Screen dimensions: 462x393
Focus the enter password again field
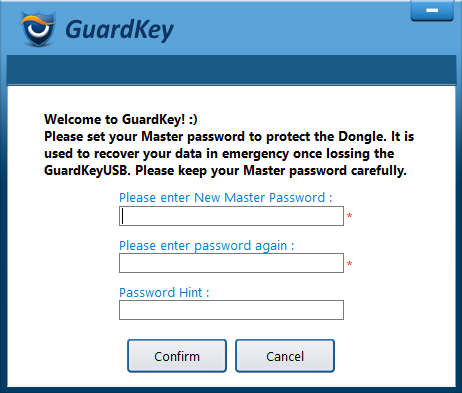[231, 263]
